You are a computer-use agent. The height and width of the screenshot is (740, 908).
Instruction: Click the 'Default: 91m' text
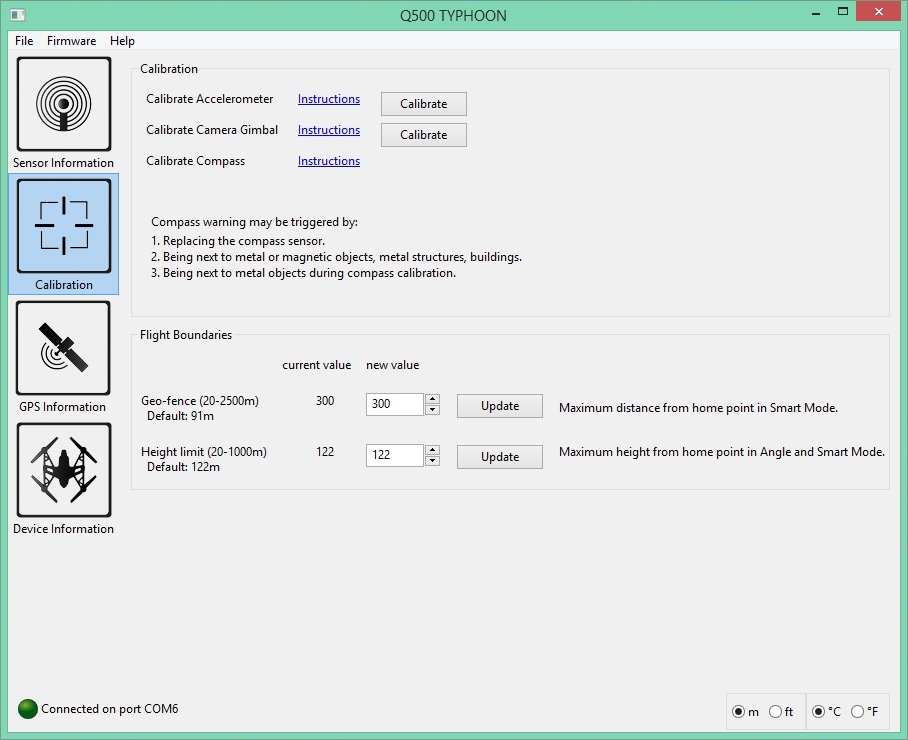[180, 416]
